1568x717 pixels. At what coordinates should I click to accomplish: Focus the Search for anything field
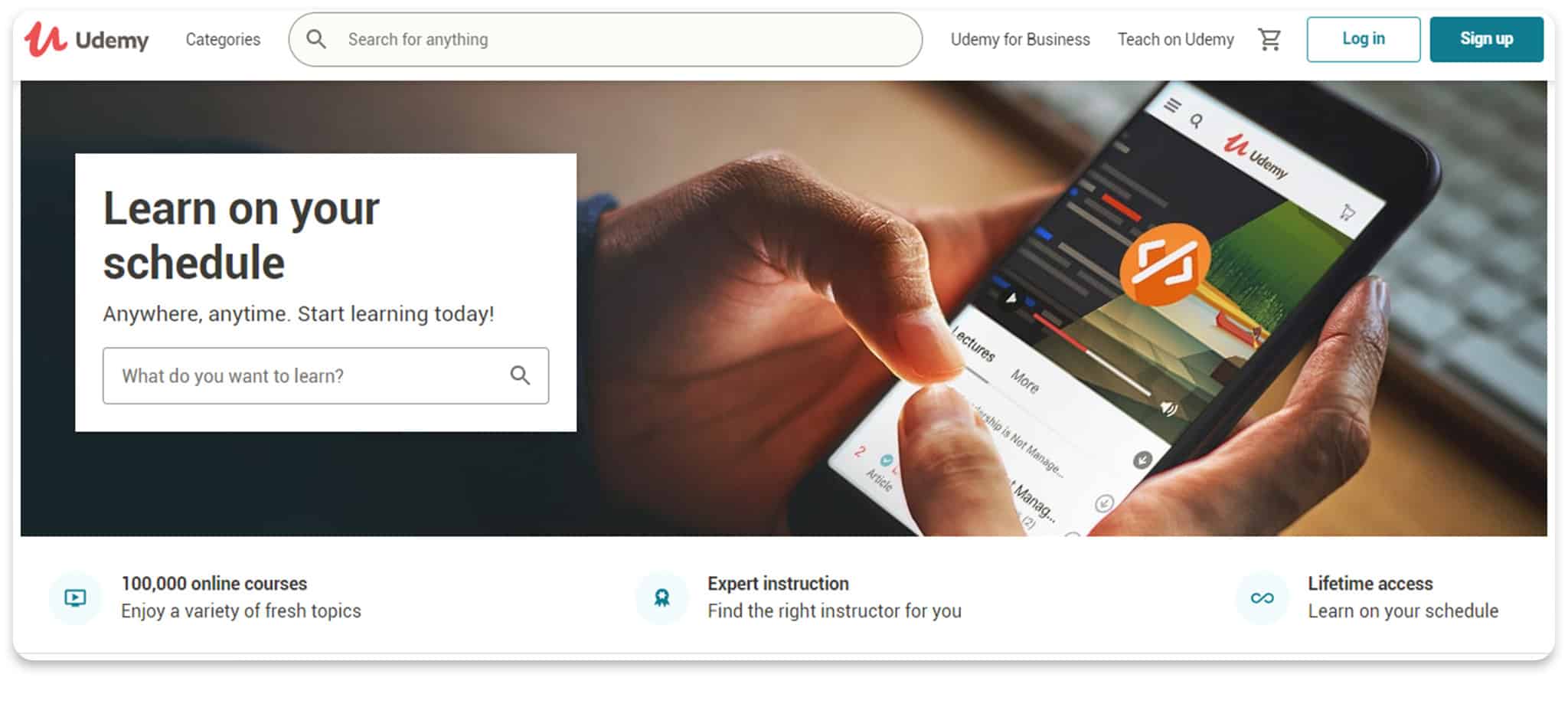pyautogui.click(x=605, y=39)
